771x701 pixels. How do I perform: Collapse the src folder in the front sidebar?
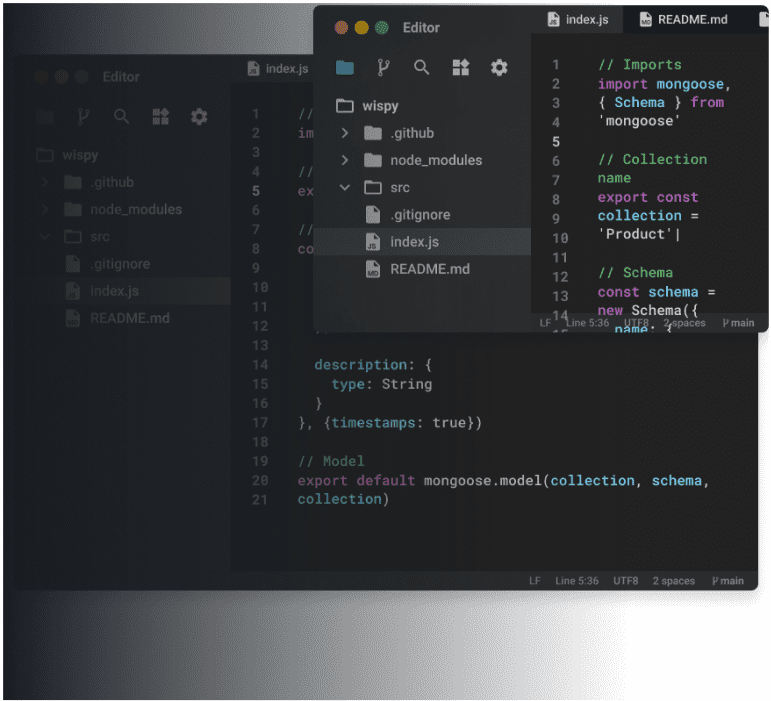coord(345,187)
